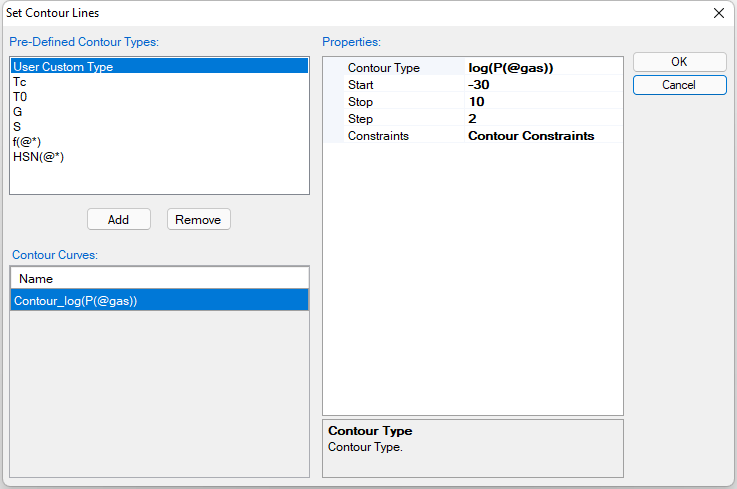737x489 pixels.
Task: Close the Set Contour Lines window
Action: (x=718, y=13)
